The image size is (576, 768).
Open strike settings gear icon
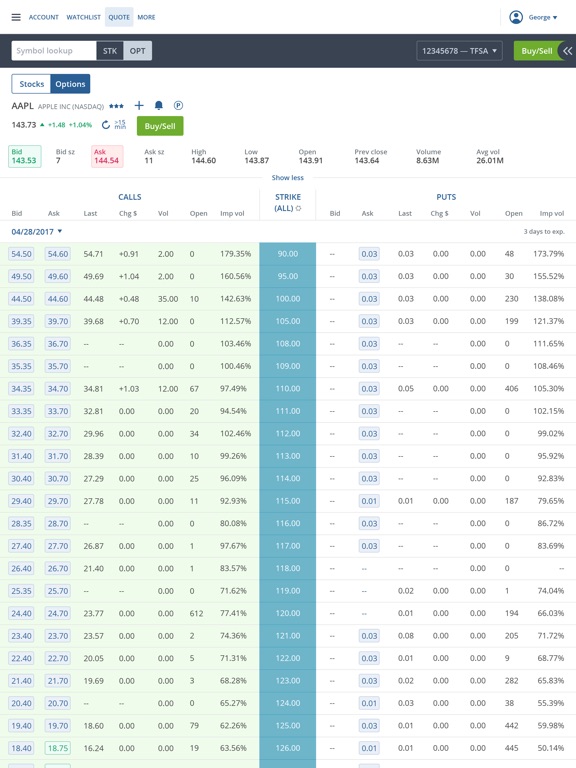point(298,208)
